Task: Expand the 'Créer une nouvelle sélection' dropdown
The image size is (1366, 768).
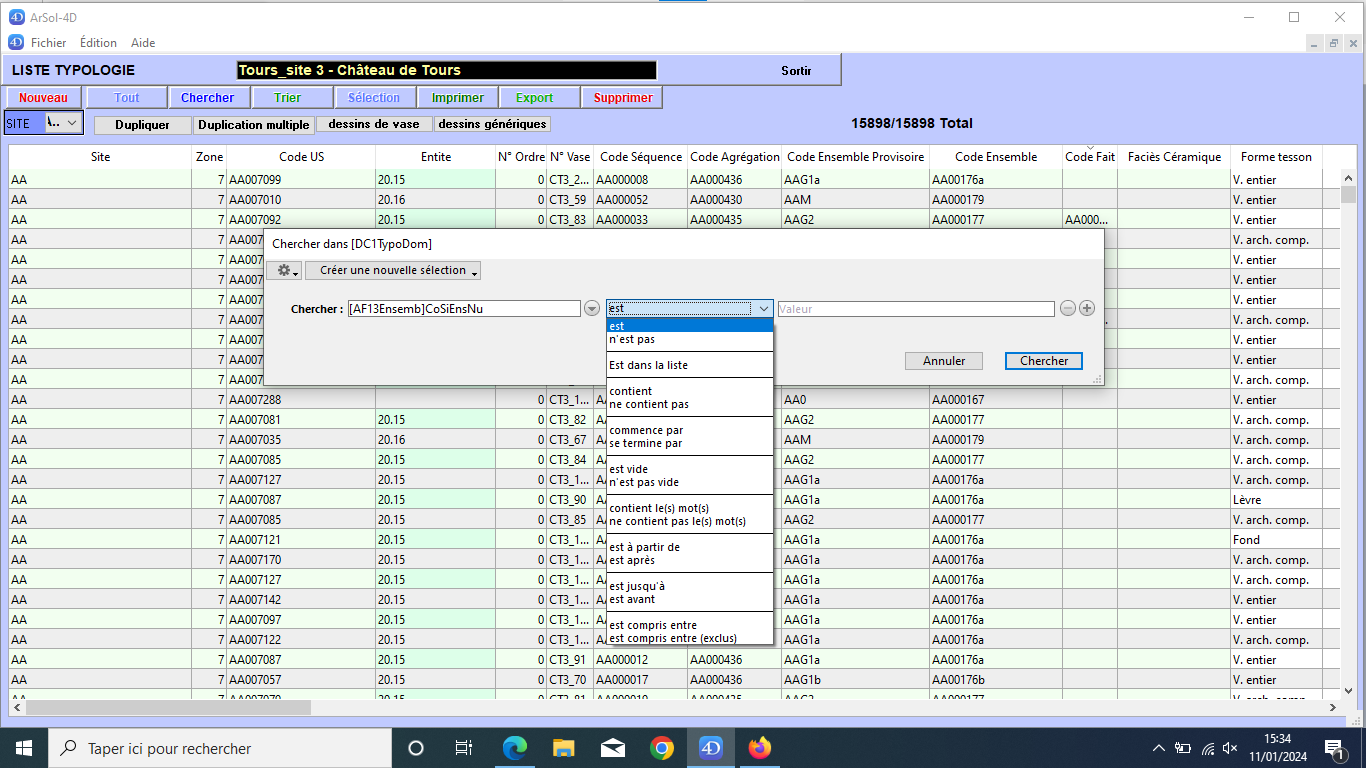Action: (393, 271)
